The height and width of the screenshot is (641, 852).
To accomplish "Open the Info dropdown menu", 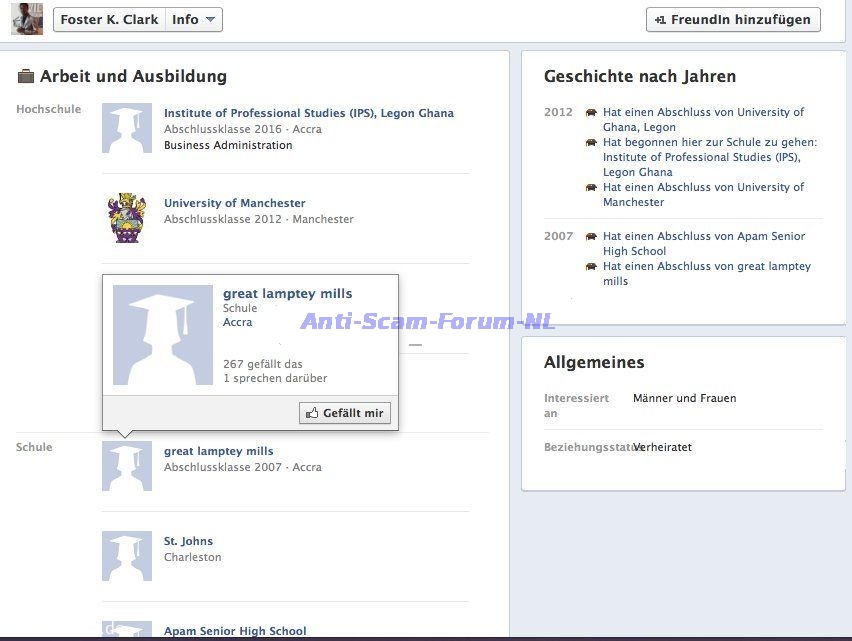I will click(194, 20).
